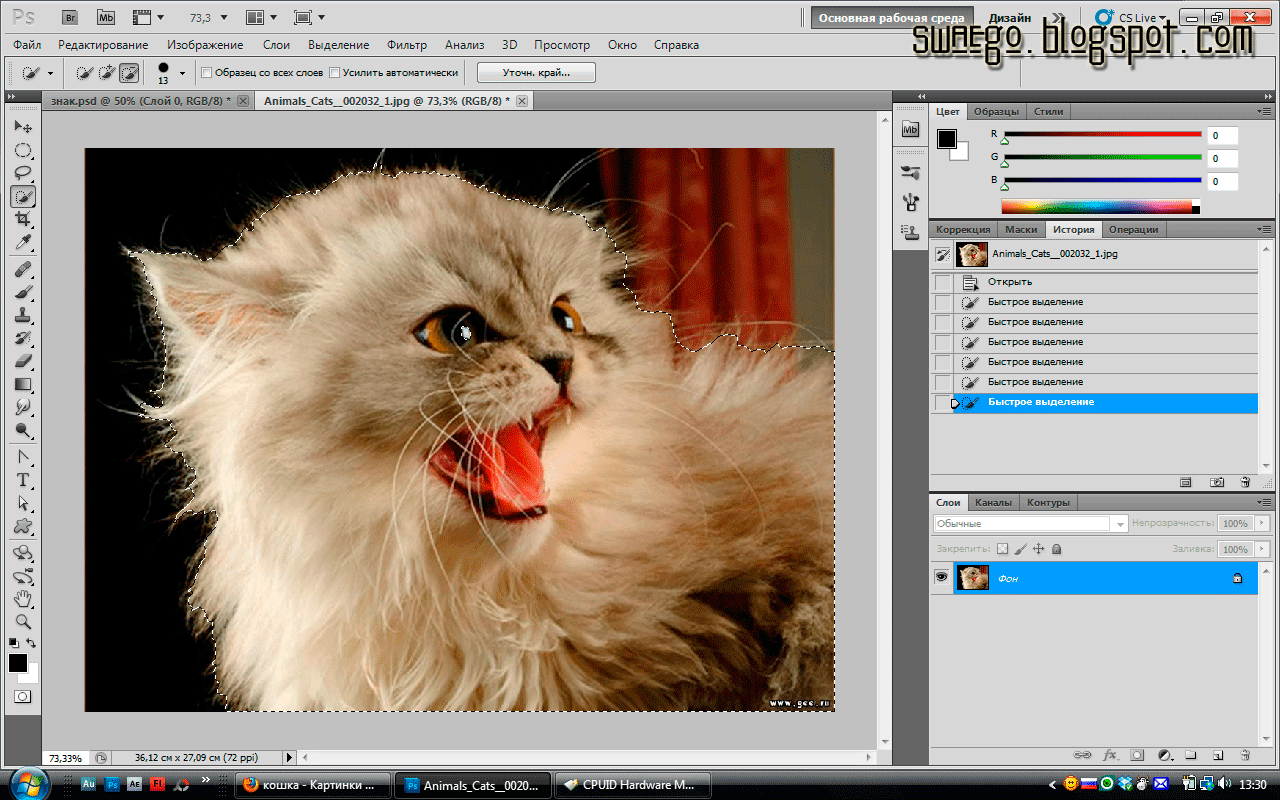Select the Brush tool
The image size is (1280, 800).
23,293
